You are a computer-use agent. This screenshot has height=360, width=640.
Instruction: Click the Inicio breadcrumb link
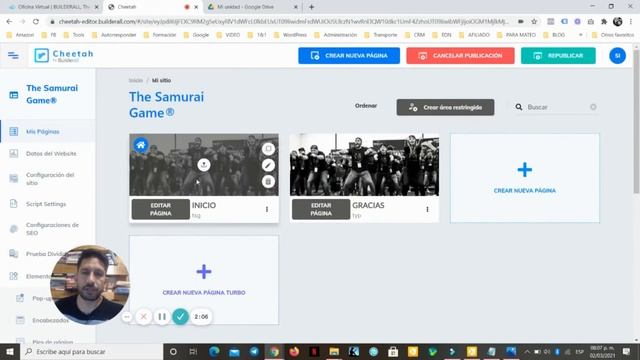(x=136, y=80)
